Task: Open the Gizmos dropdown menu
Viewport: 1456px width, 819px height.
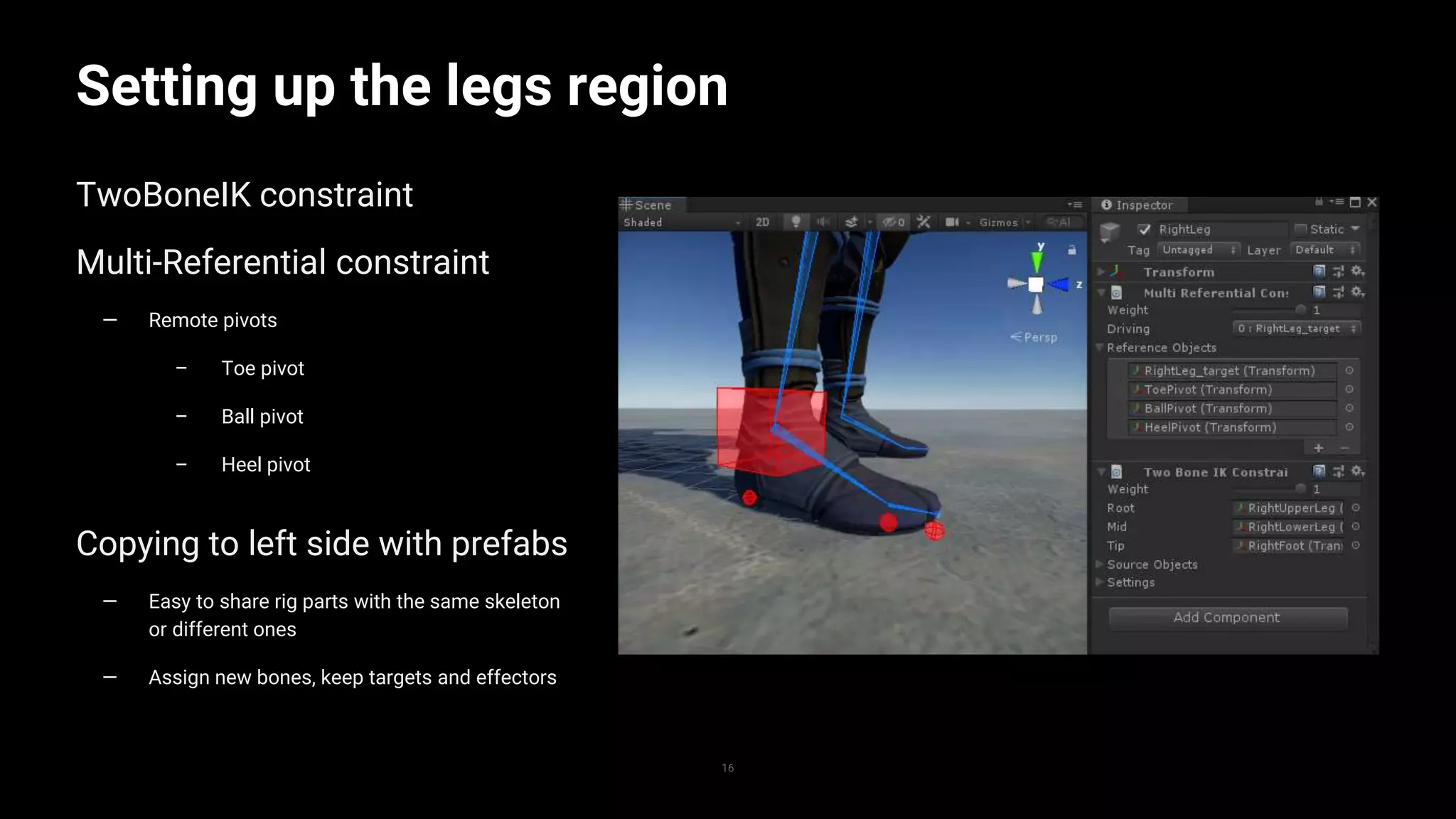Action: pos(1004,223)
